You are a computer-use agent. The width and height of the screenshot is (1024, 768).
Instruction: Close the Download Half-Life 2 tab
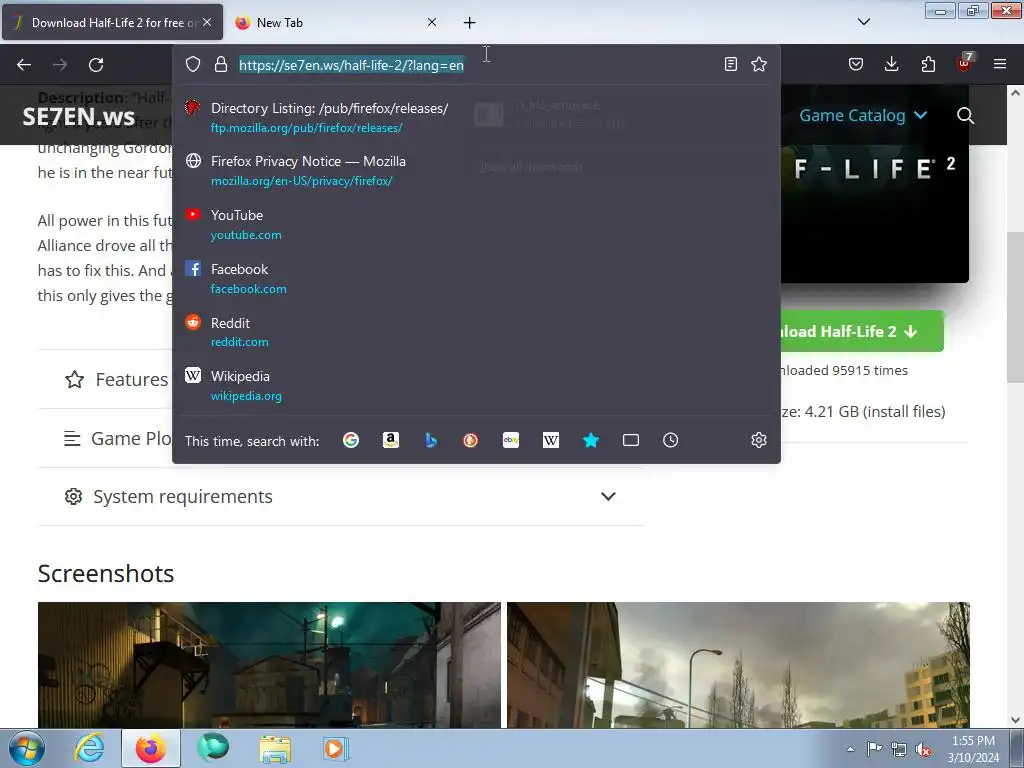(207, 22)
